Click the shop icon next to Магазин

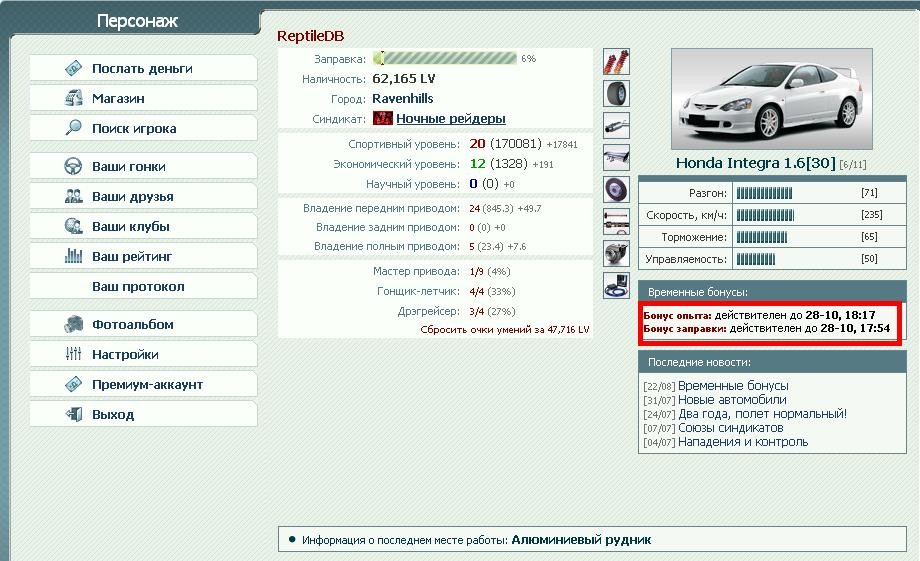(x=73, y=98)
